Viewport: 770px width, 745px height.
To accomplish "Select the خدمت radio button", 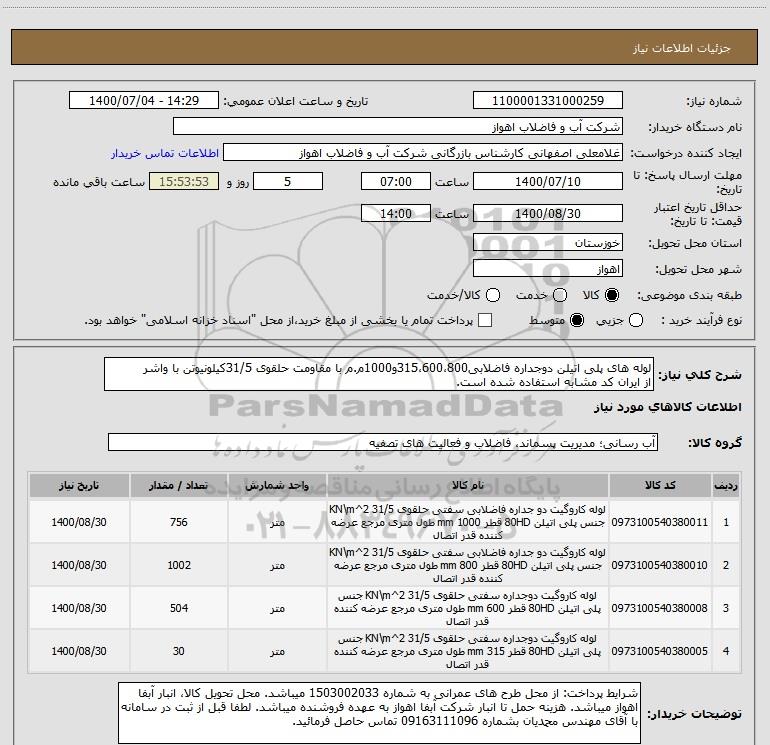I will pyautogui.click(x=560, y=295).
